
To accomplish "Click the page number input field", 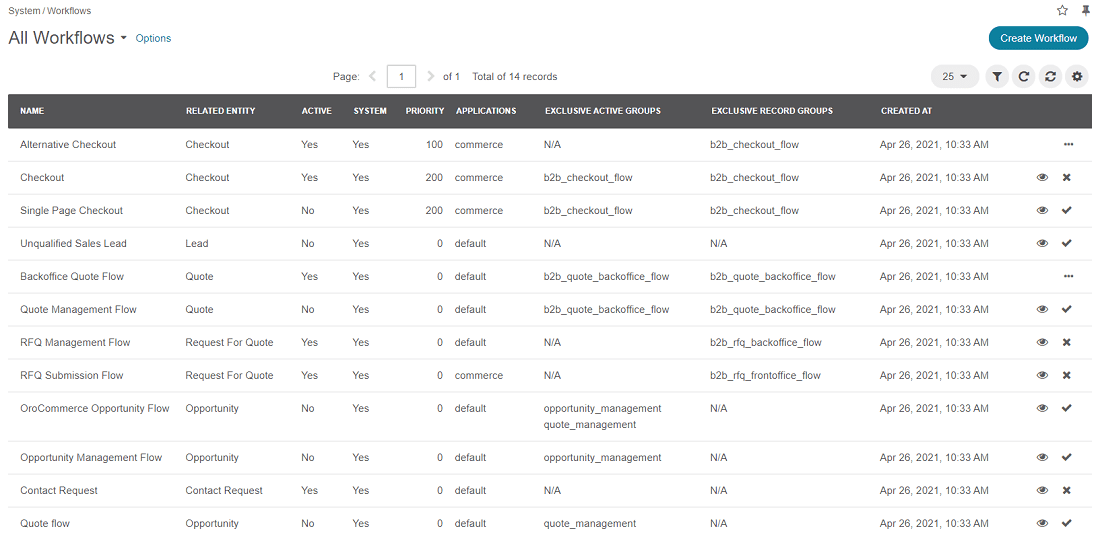I will tap(401, 77).
